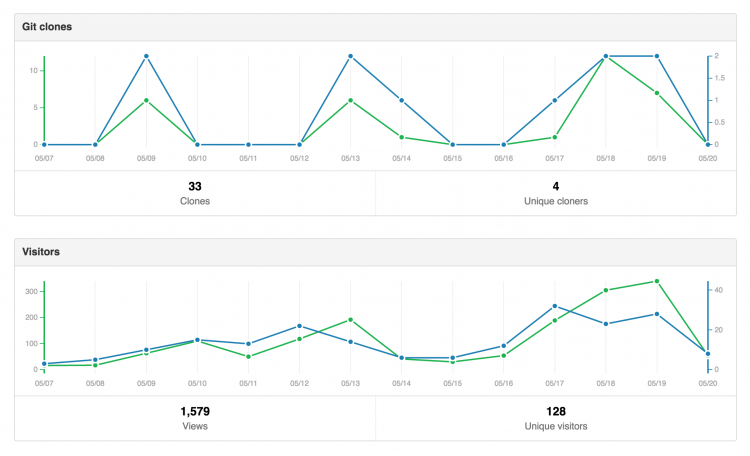Select the 'Clones' label
The image size is (750, 456).
pos(195,201)
